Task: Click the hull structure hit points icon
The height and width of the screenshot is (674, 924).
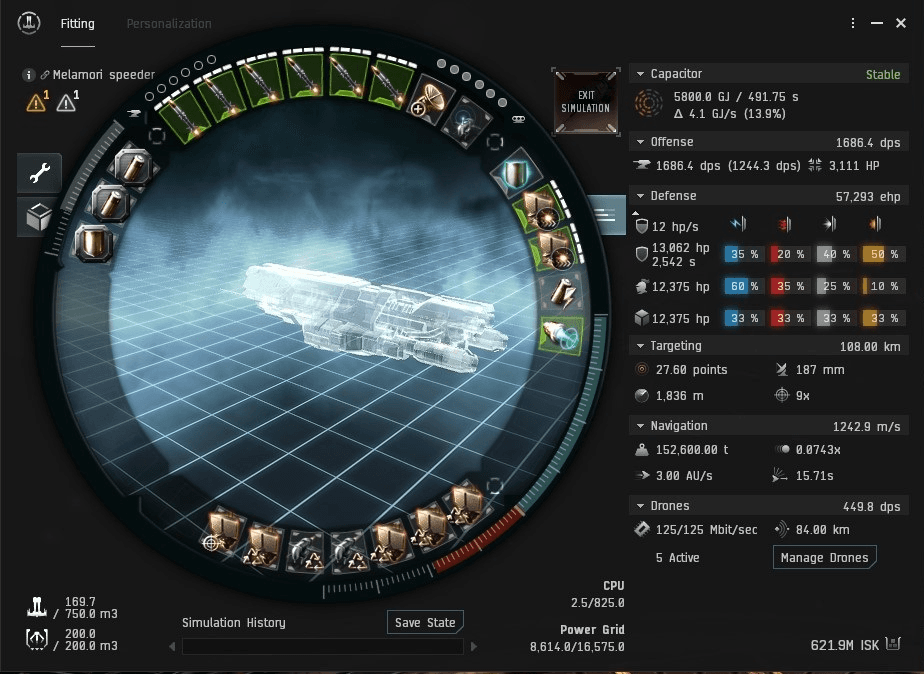Action: [642, 318]
